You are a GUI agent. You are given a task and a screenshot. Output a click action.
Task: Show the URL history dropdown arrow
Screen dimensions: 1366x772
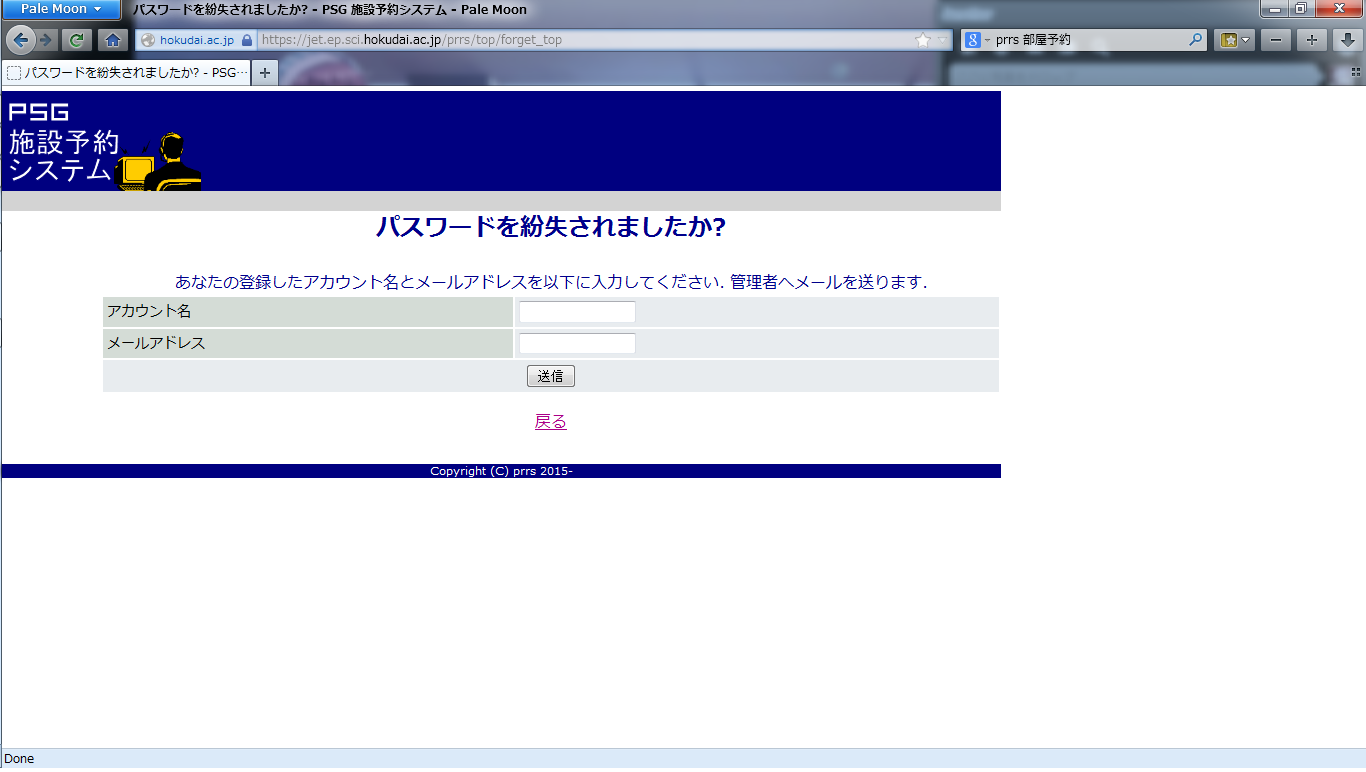[941, 40]
